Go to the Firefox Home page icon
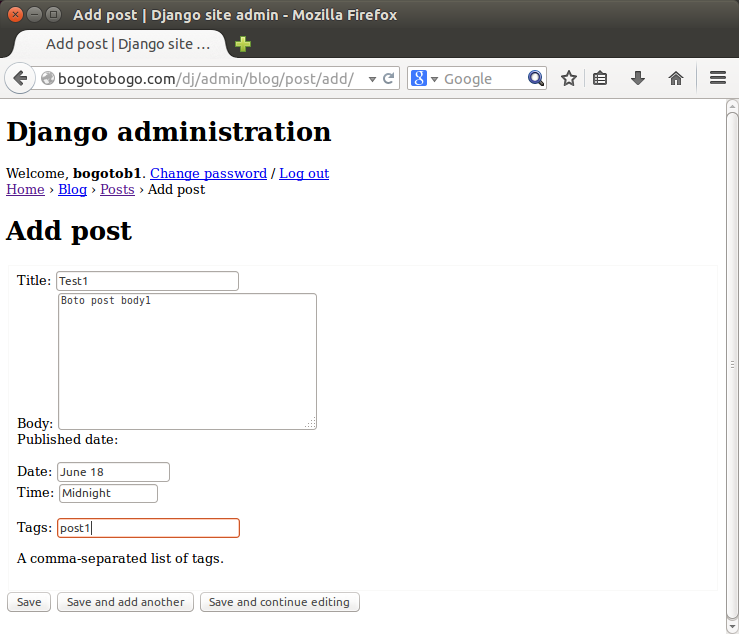This screenshot has height=634, width=739. click(x=676, y=78)
